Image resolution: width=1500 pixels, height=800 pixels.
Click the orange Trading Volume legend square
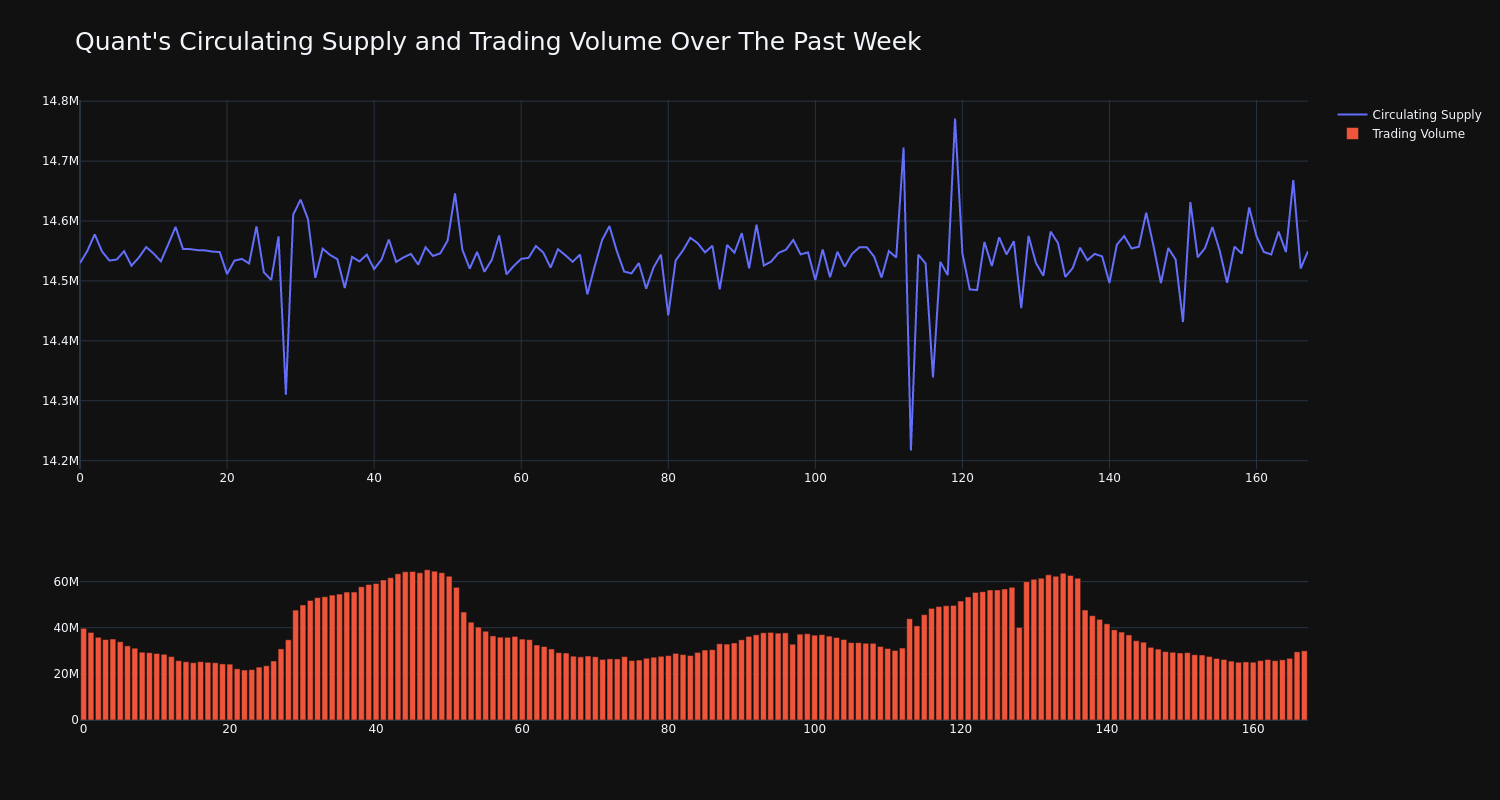[x=1352, y=133]
